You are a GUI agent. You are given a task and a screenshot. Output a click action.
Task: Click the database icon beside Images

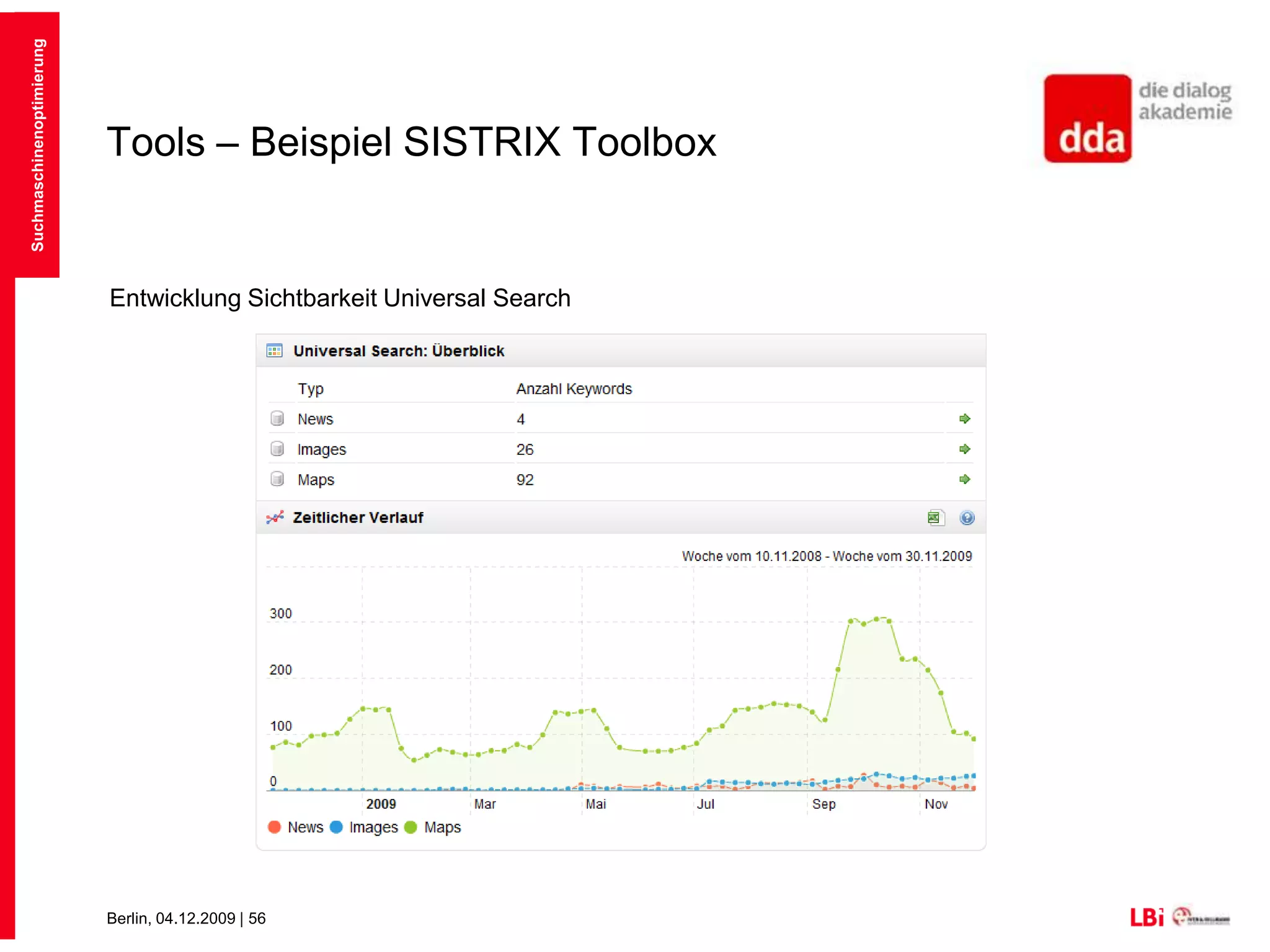click(277, 449)
